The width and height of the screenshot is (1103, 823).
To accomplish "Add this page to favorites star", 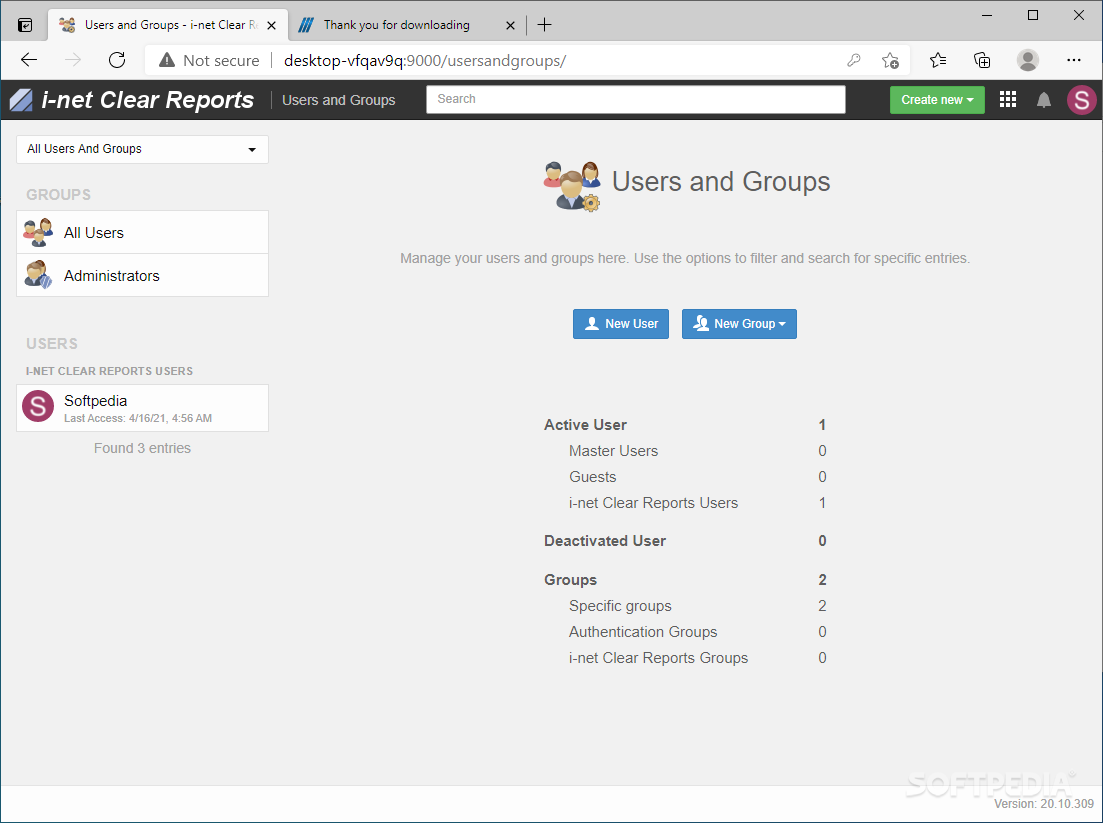I will point(890,60).
